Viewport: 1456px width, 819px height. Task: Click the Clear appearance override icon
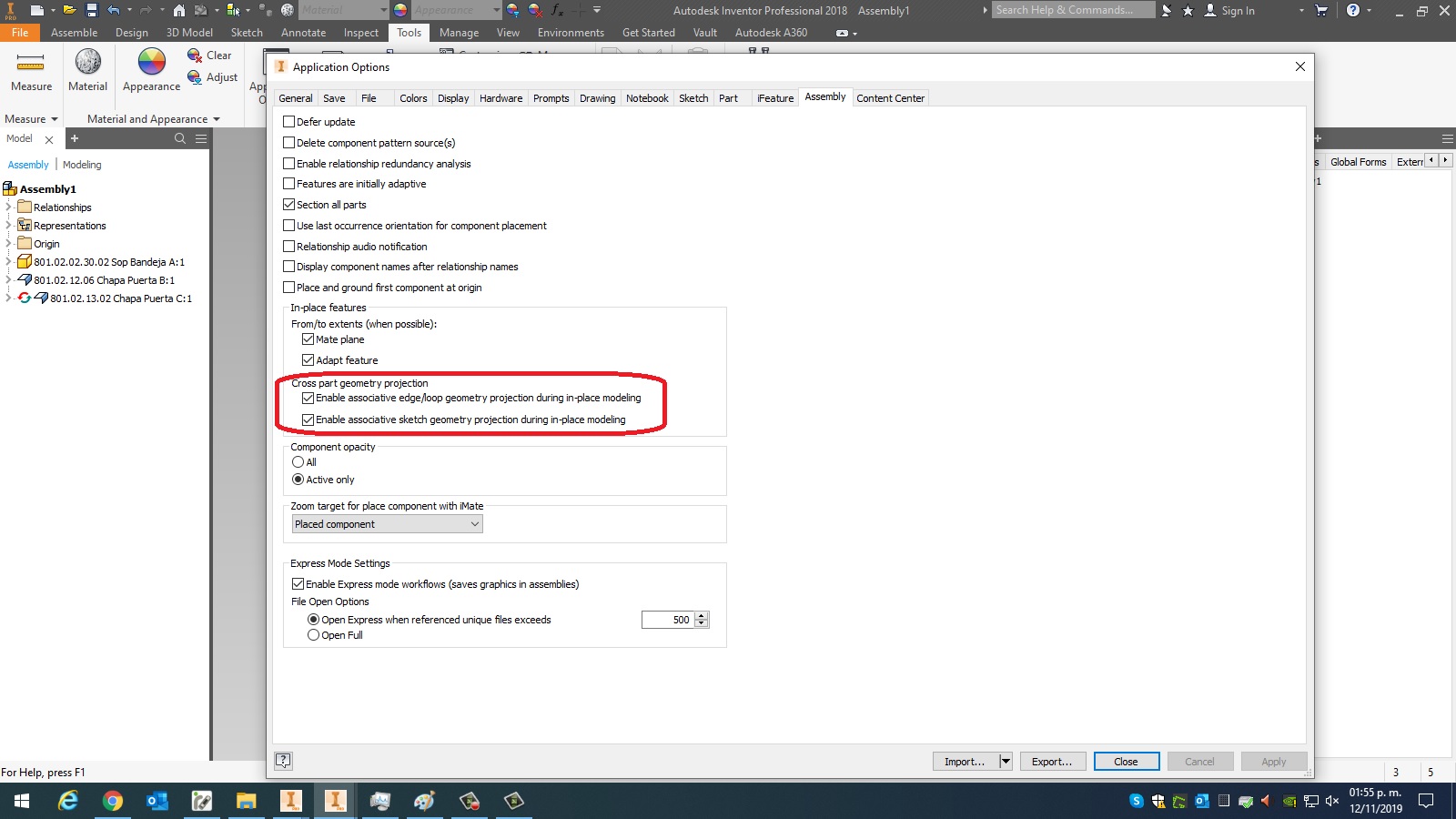pyautogui.click(x=194, y=56)
